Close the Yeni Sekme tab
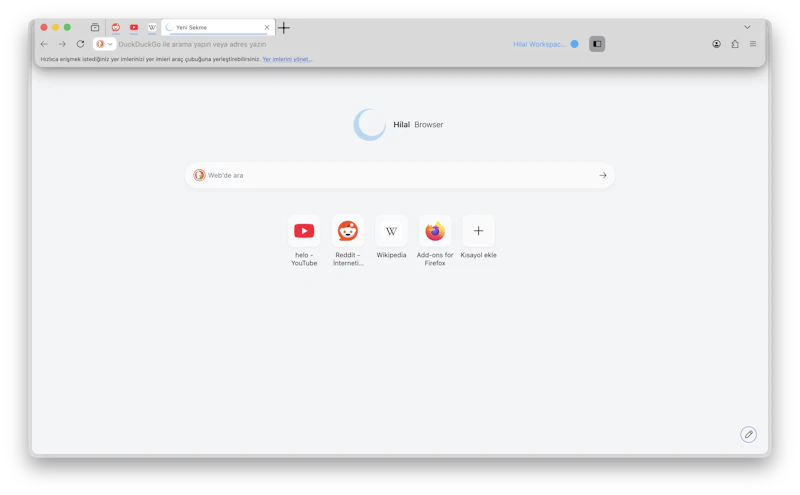Image resolution: width=800 pixels, height=495 pixels. tap(267, 28)
